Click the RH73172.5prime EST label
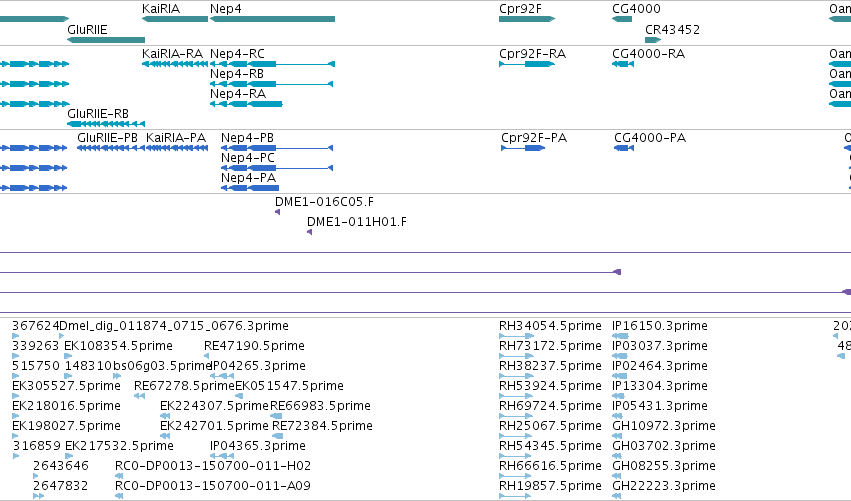This screenshot has width=851, height=501. tap(550, 346)
